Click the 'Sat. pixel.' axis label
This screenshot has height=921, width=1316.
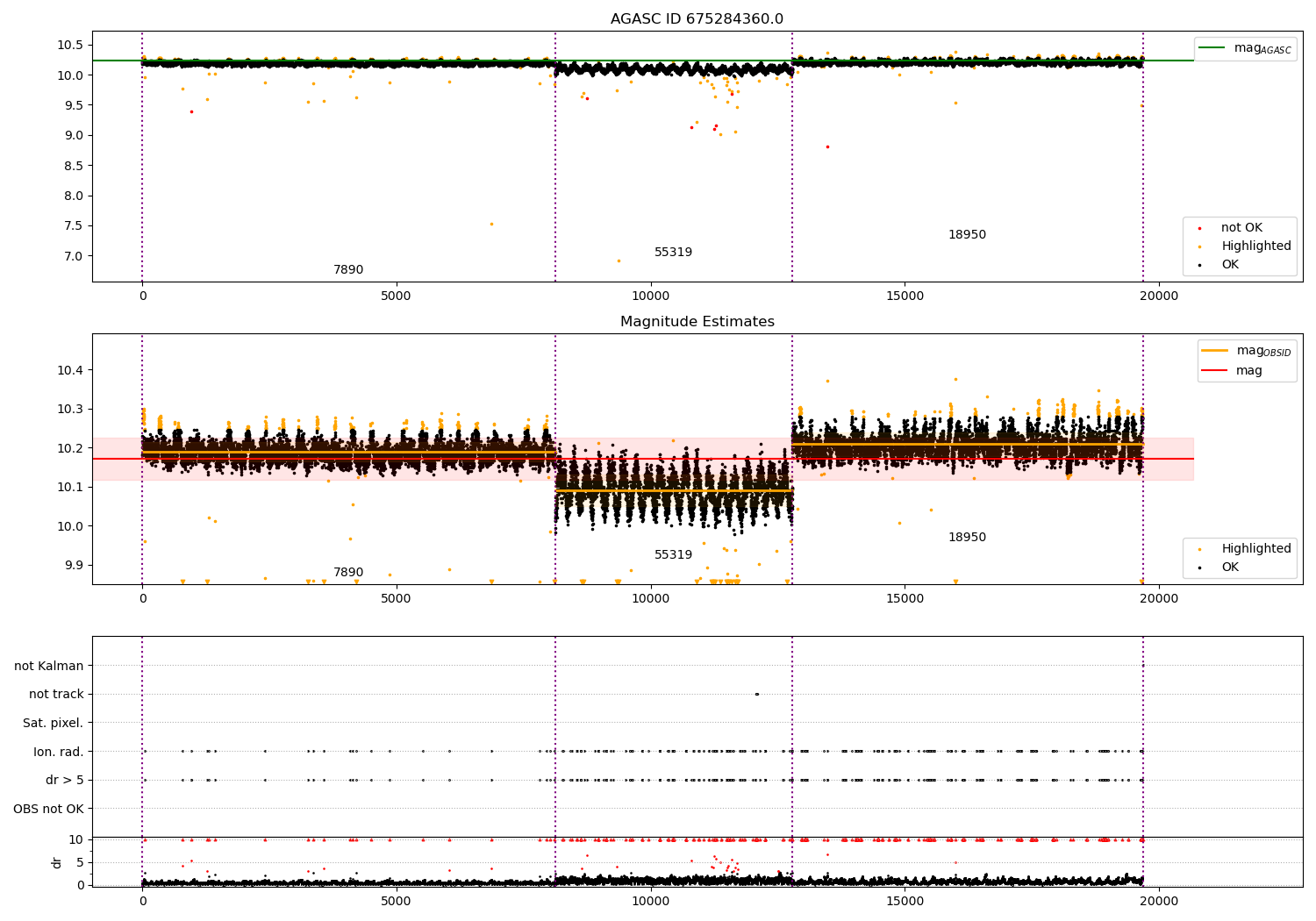point(53,724)
